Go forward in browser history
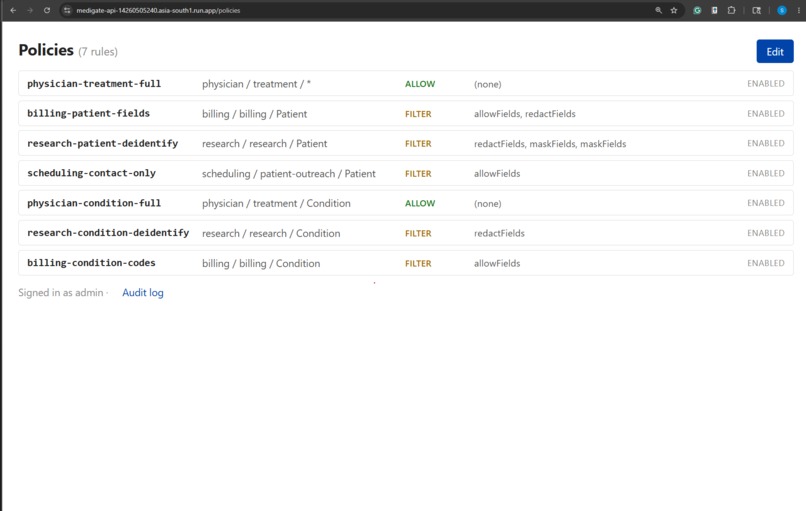Screen dimensions: 806x511 tap(30, 10)
